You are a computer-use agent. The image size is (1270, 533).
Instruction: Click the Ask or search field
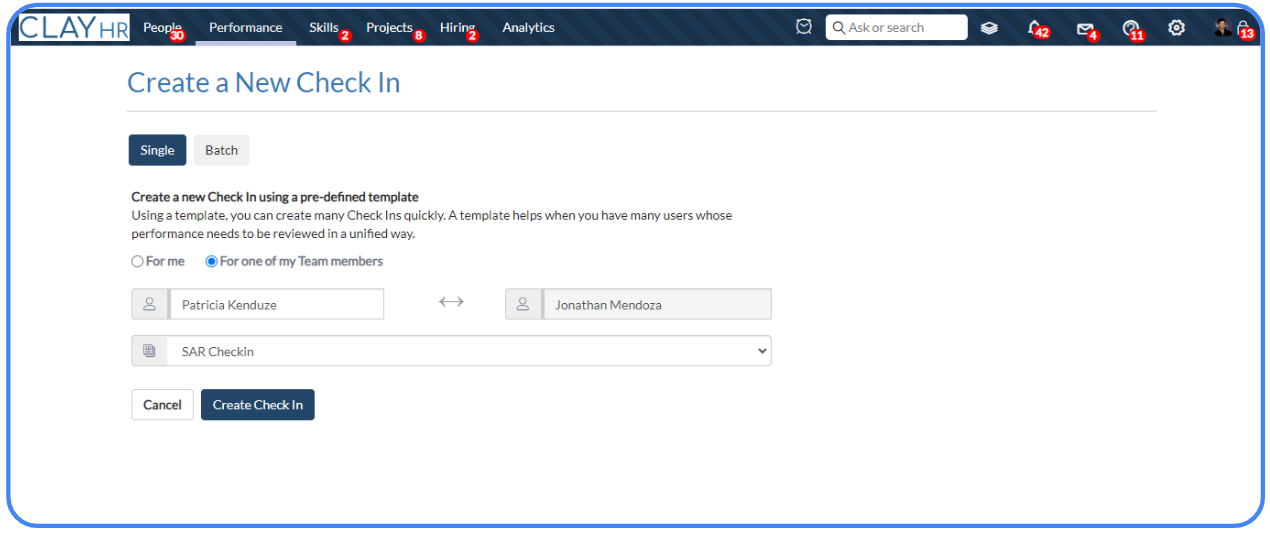pyautogui.click(x=897, y=28)
